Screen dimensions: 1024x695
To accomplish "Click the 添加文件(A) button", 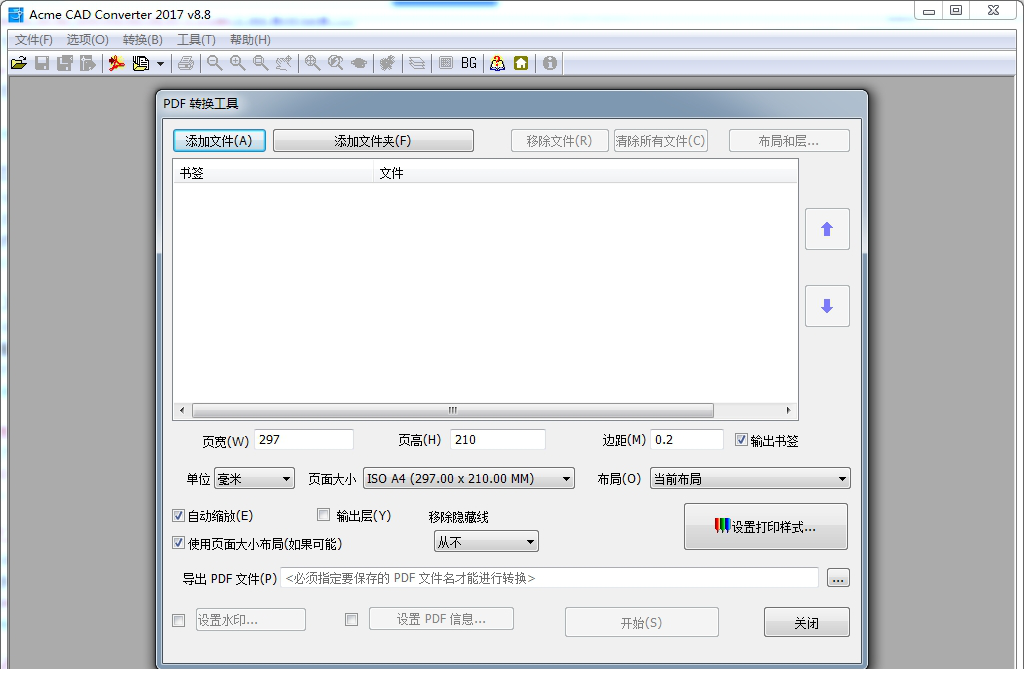I will 219,140.
